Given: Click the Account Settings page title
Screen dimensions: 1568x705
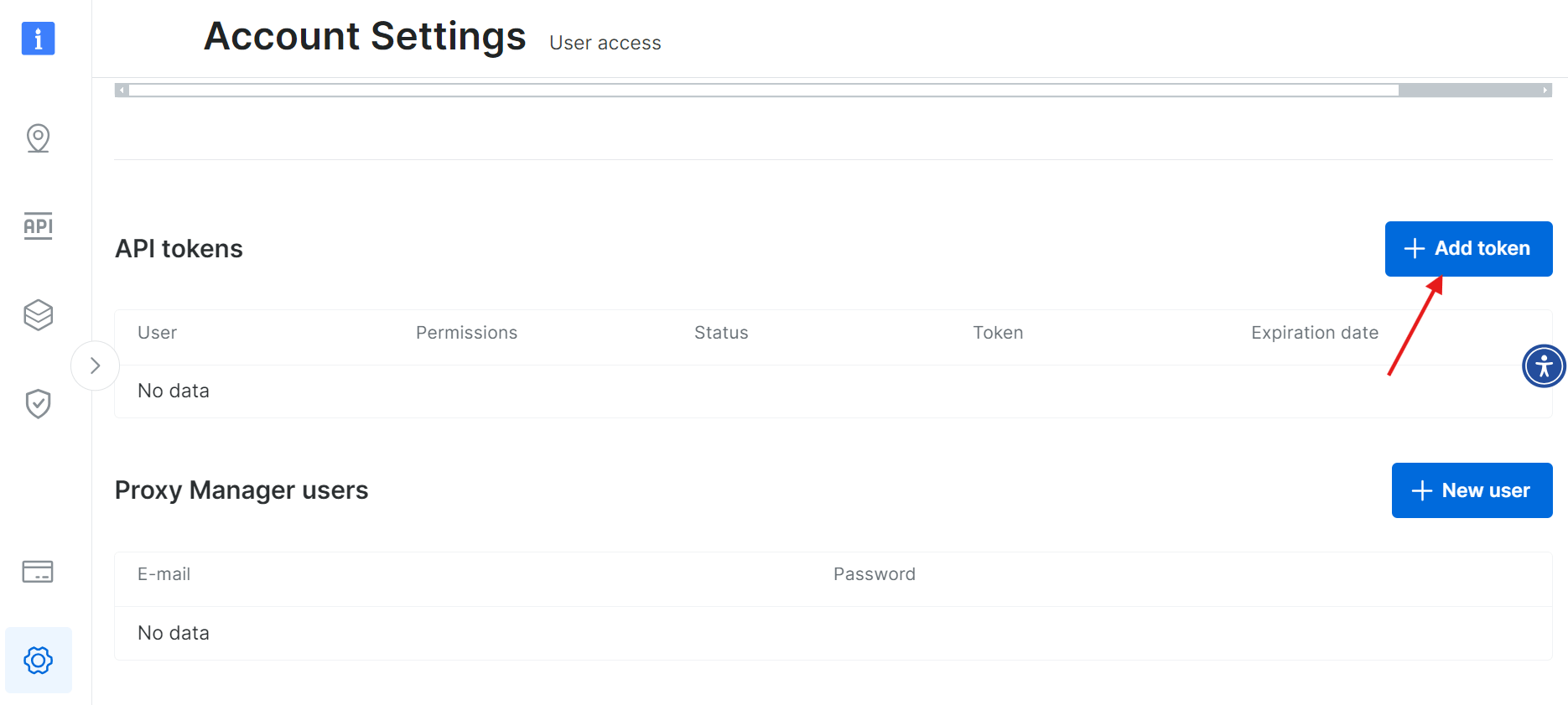Looking at the screenshot, I should coord(365,35).
